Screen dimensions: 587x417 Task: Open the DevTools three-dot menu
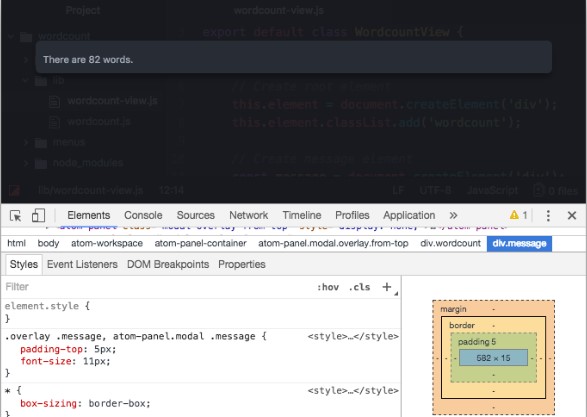coord(548,216)
